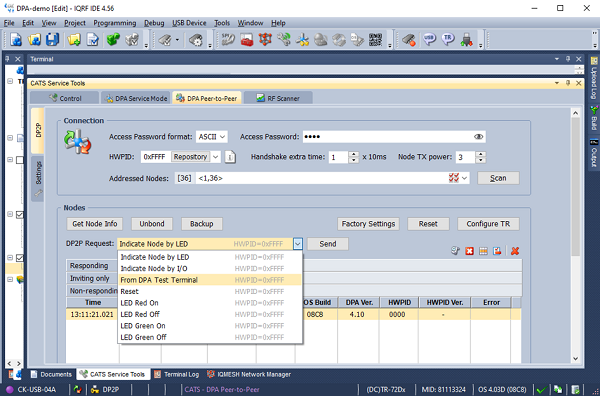600x396 pixels.
Task: Click the red X delete icon above table
Action: [x=515, y=251]
